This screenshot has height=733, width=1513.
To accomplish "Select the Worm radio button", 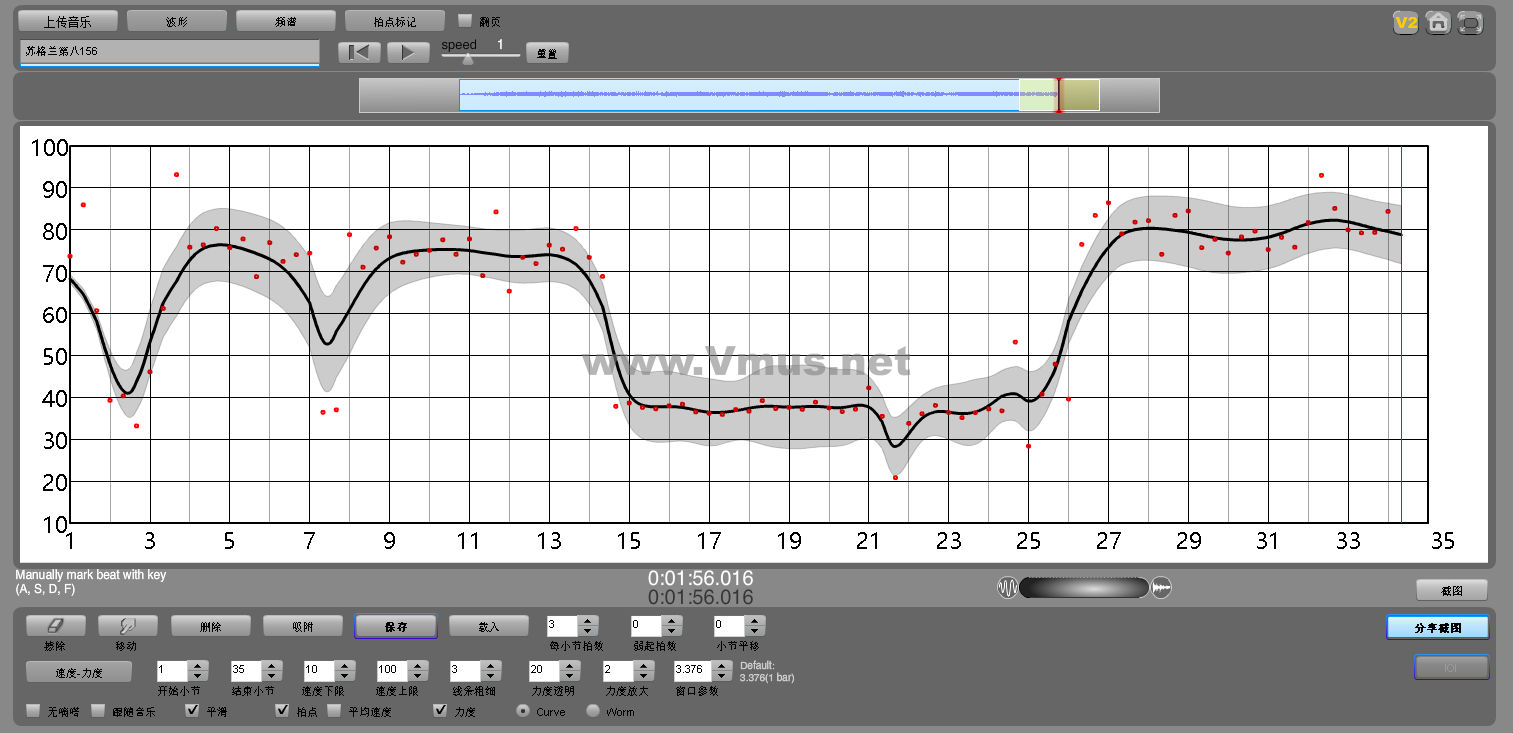I will click(593, 711).
